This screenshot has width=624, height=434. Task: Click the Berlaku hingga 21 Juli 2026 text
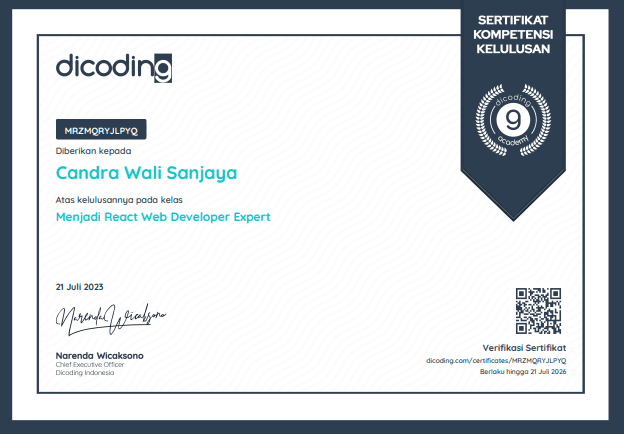pyautogui.click(x=523, y=372)
